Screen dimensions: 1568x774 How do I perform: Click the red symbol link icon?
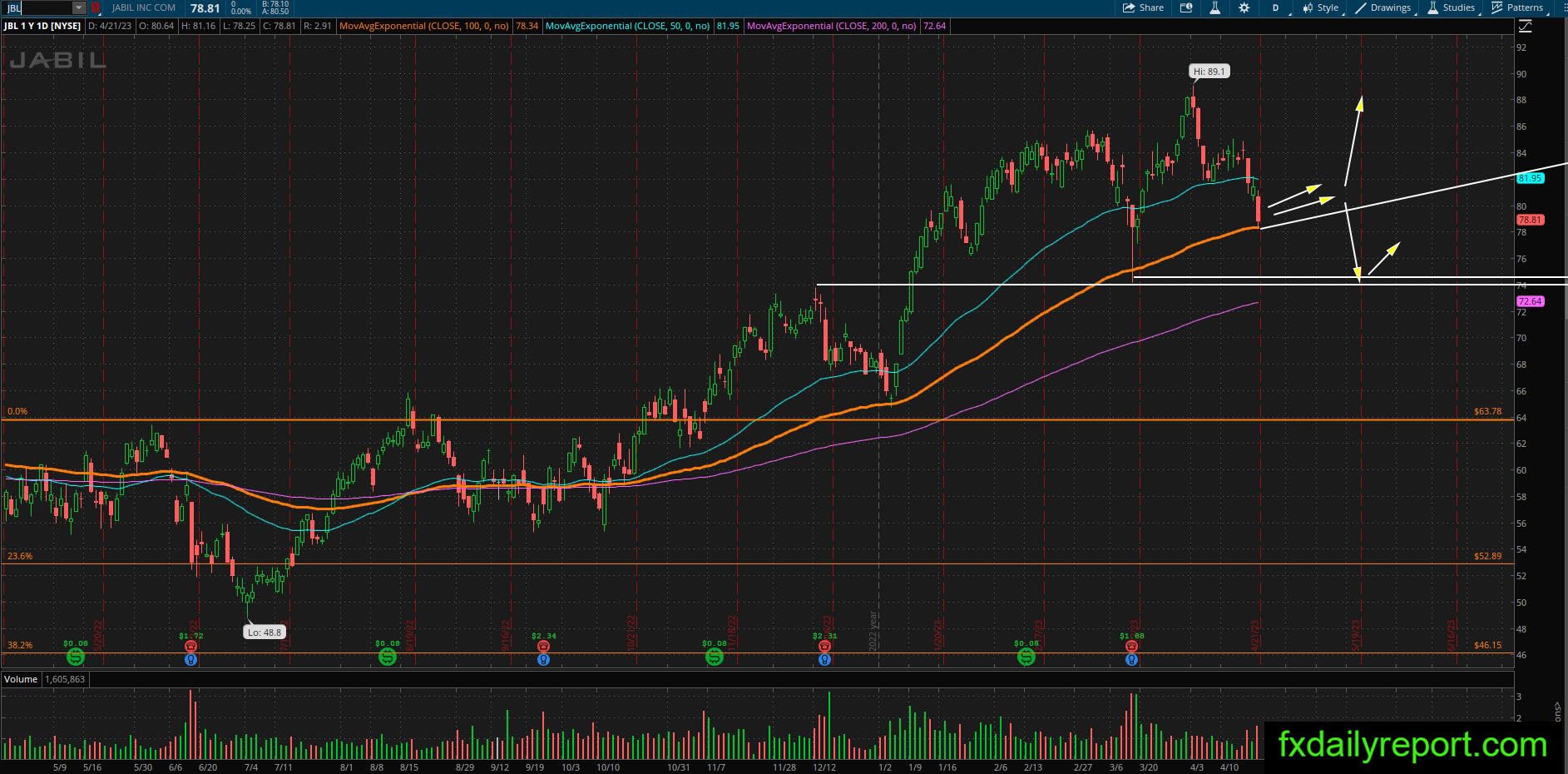click(x=96, y=8)
